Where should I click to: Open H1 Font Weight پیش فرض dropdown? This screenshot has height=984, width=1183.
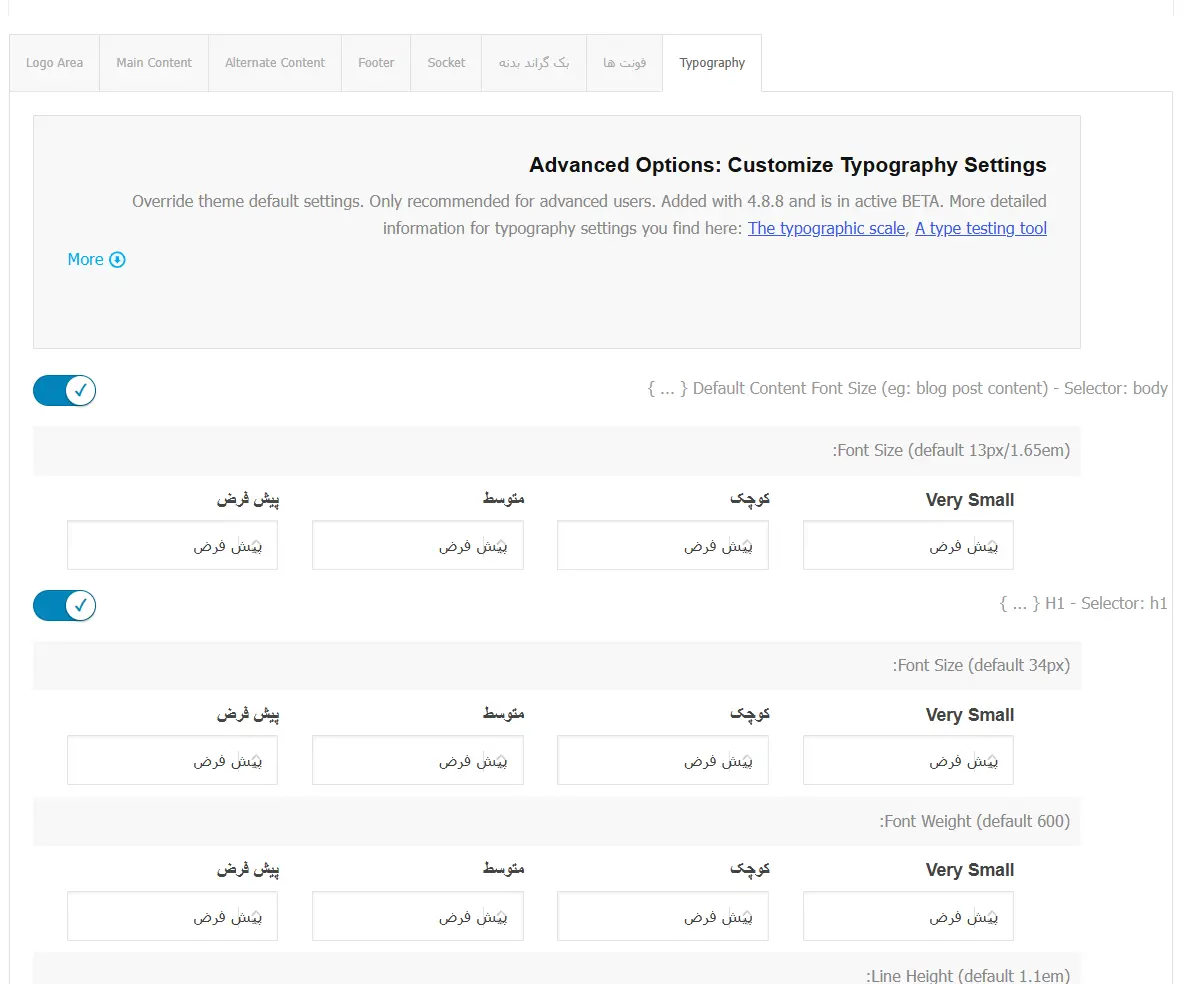(x=172, y=916)
